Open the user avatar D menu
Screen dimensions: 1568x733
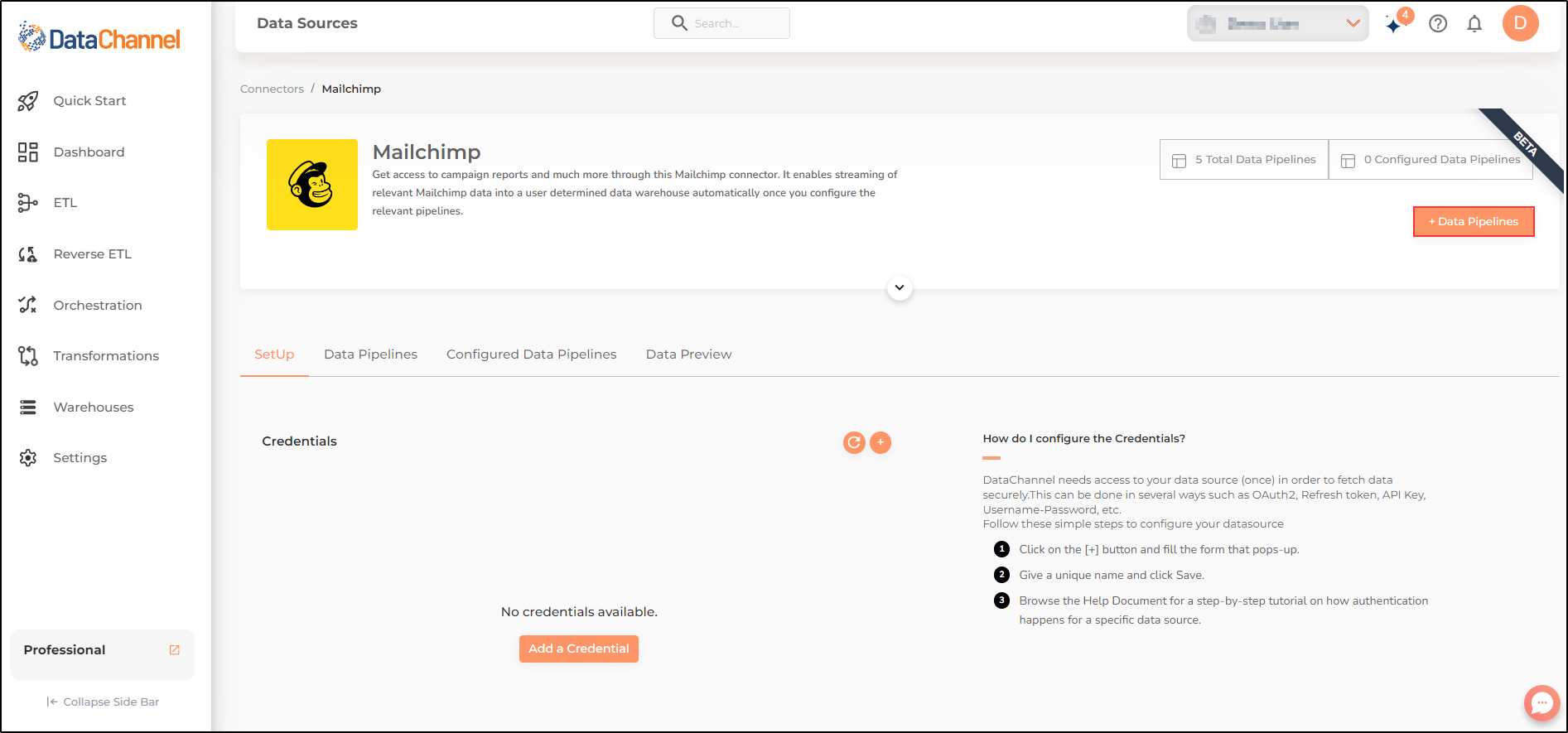click(1521, 23)
